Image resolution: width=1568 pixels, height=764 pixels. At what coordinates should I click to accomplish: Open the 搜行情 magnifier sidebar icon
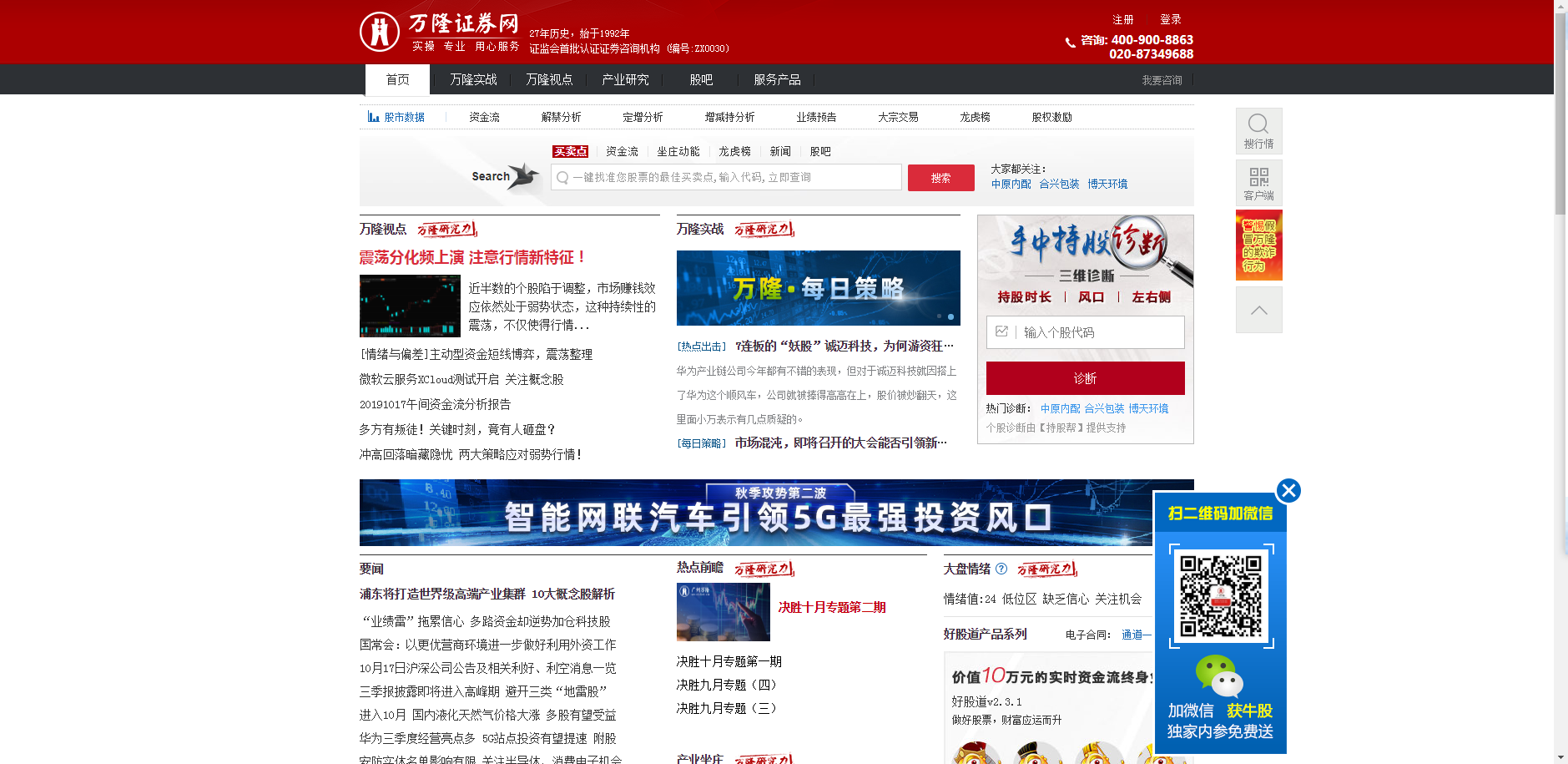(x=1258, y=131)
